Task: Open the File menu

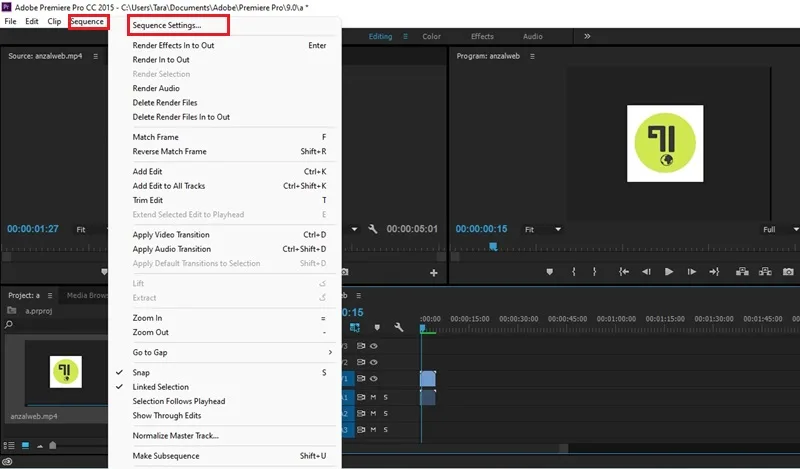Action: (x=10, y=21)
